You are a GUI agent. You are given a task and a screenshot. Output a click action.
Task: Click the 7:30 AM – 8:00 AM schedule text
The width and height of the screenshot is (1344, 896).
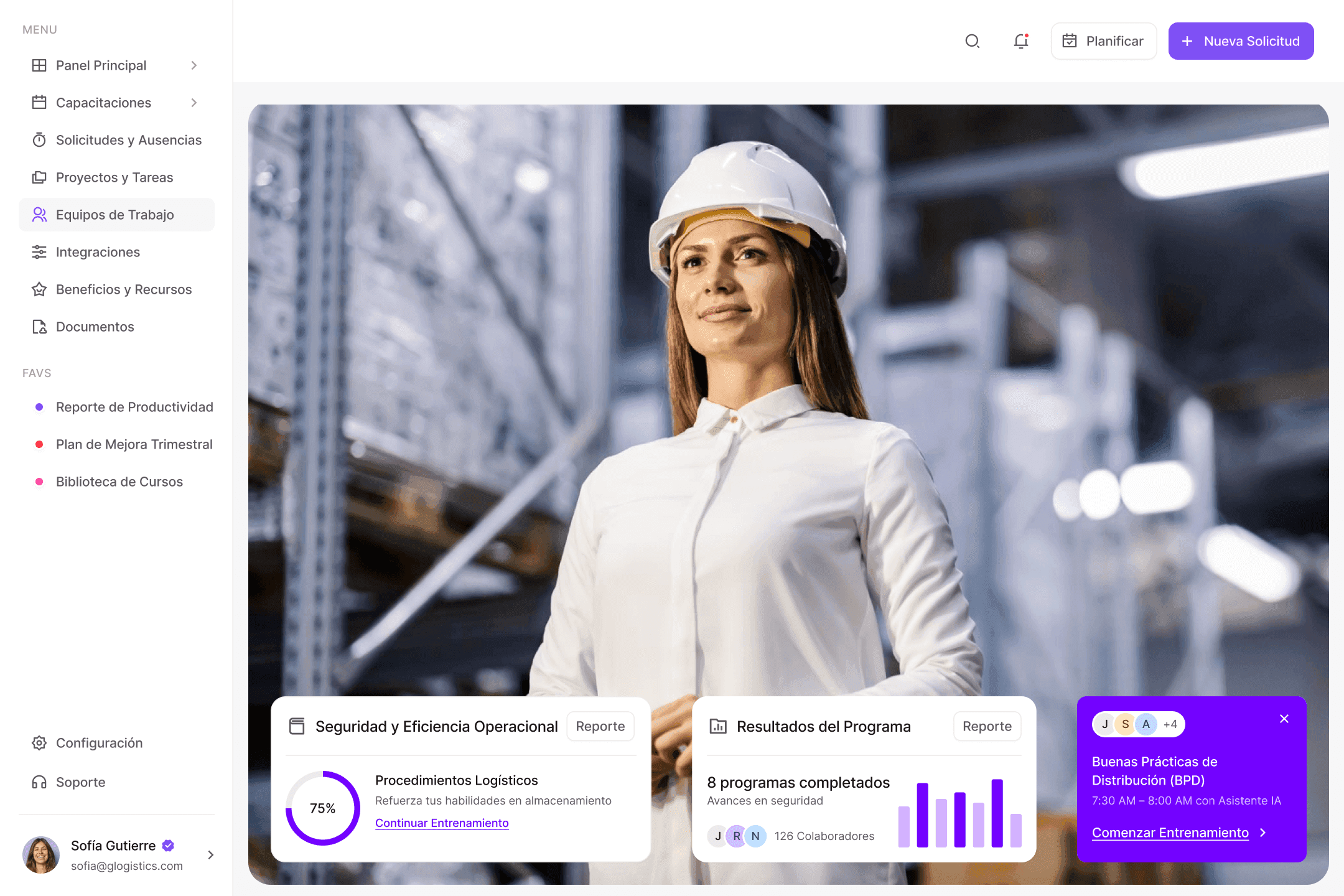[1187, 801]
